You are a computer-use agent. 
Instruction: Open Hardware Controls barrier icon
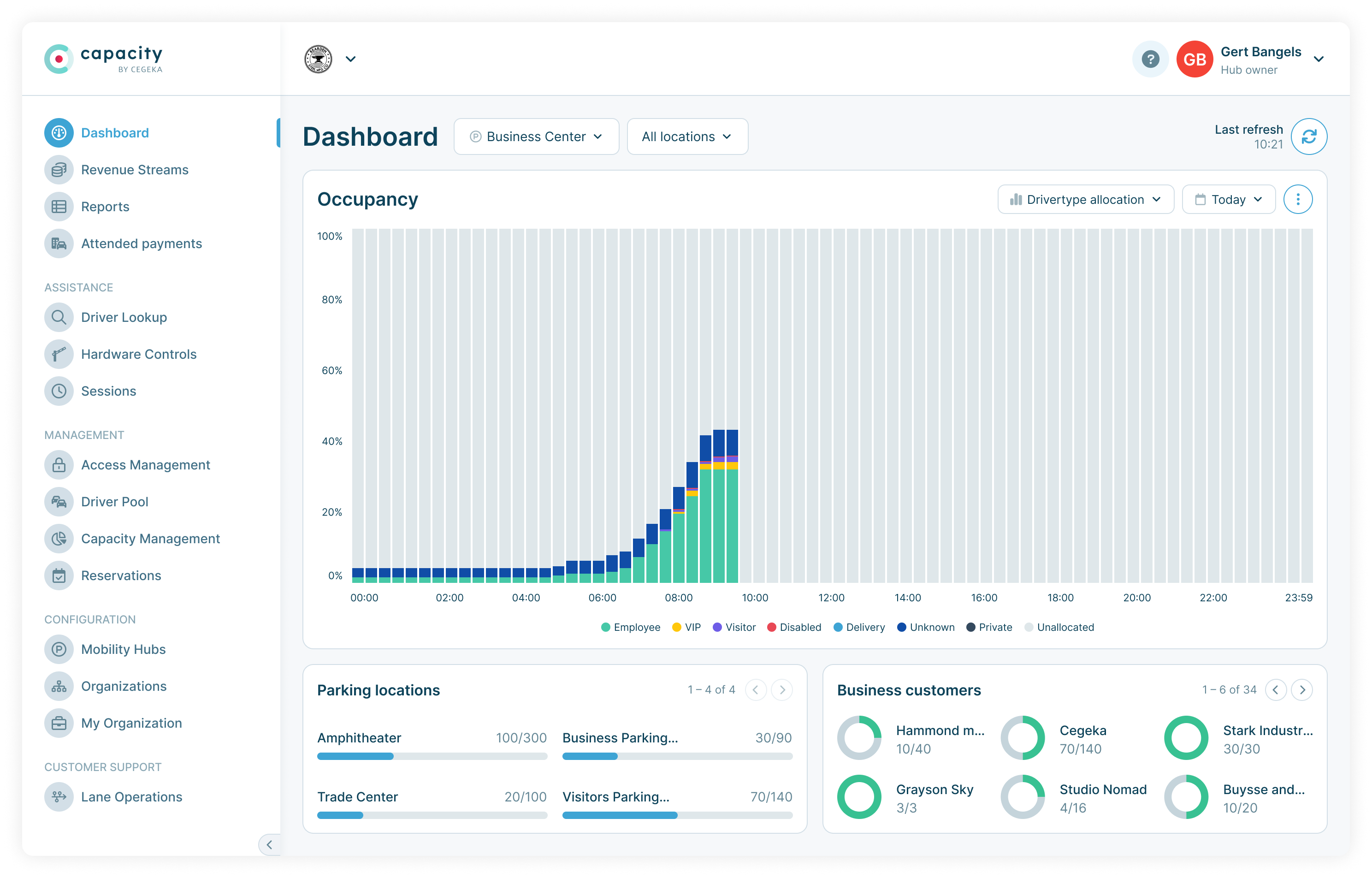(x=59, y=354)
